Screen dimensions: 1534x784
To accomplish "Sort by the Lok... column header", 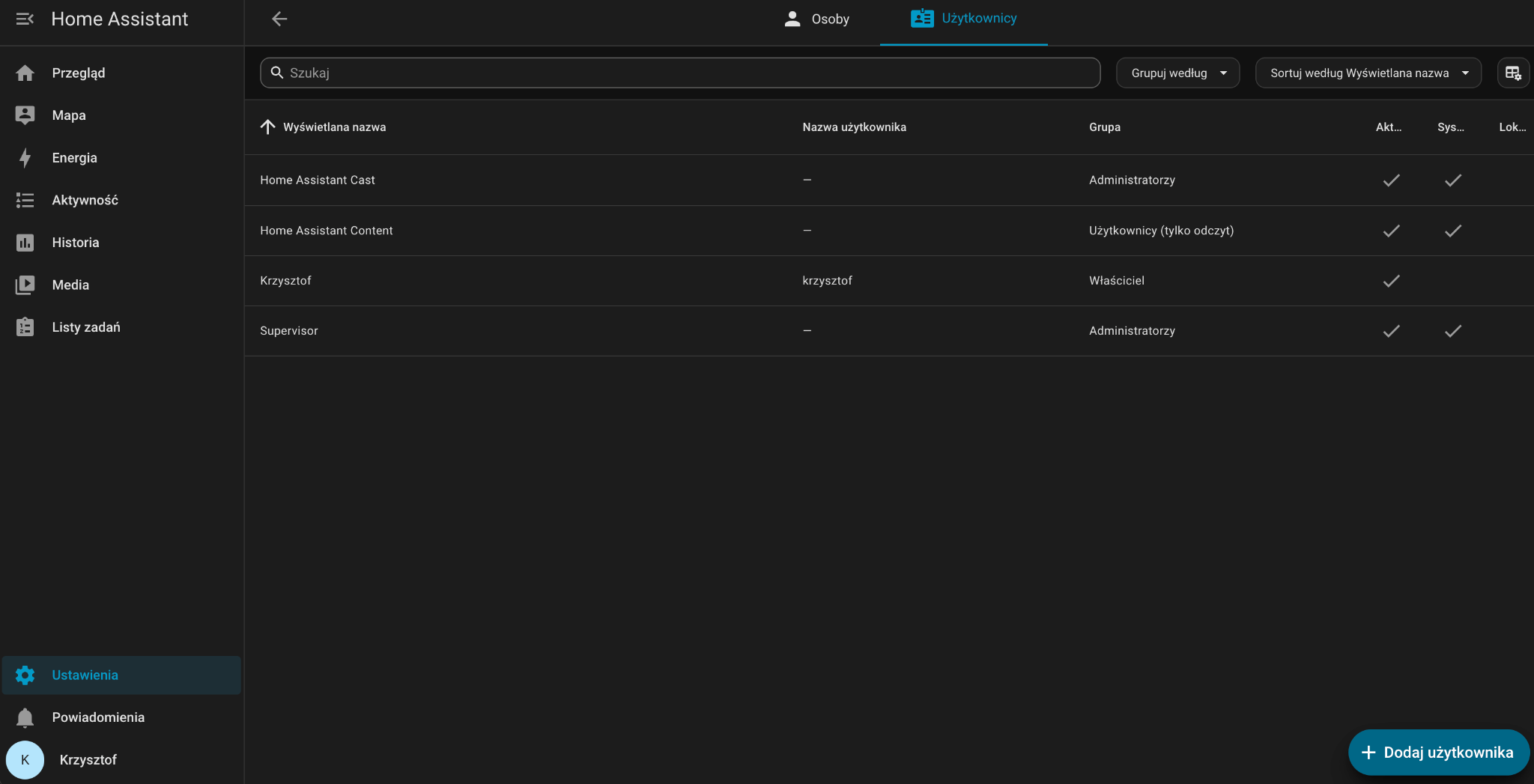I will click(x=1512, y=127).
